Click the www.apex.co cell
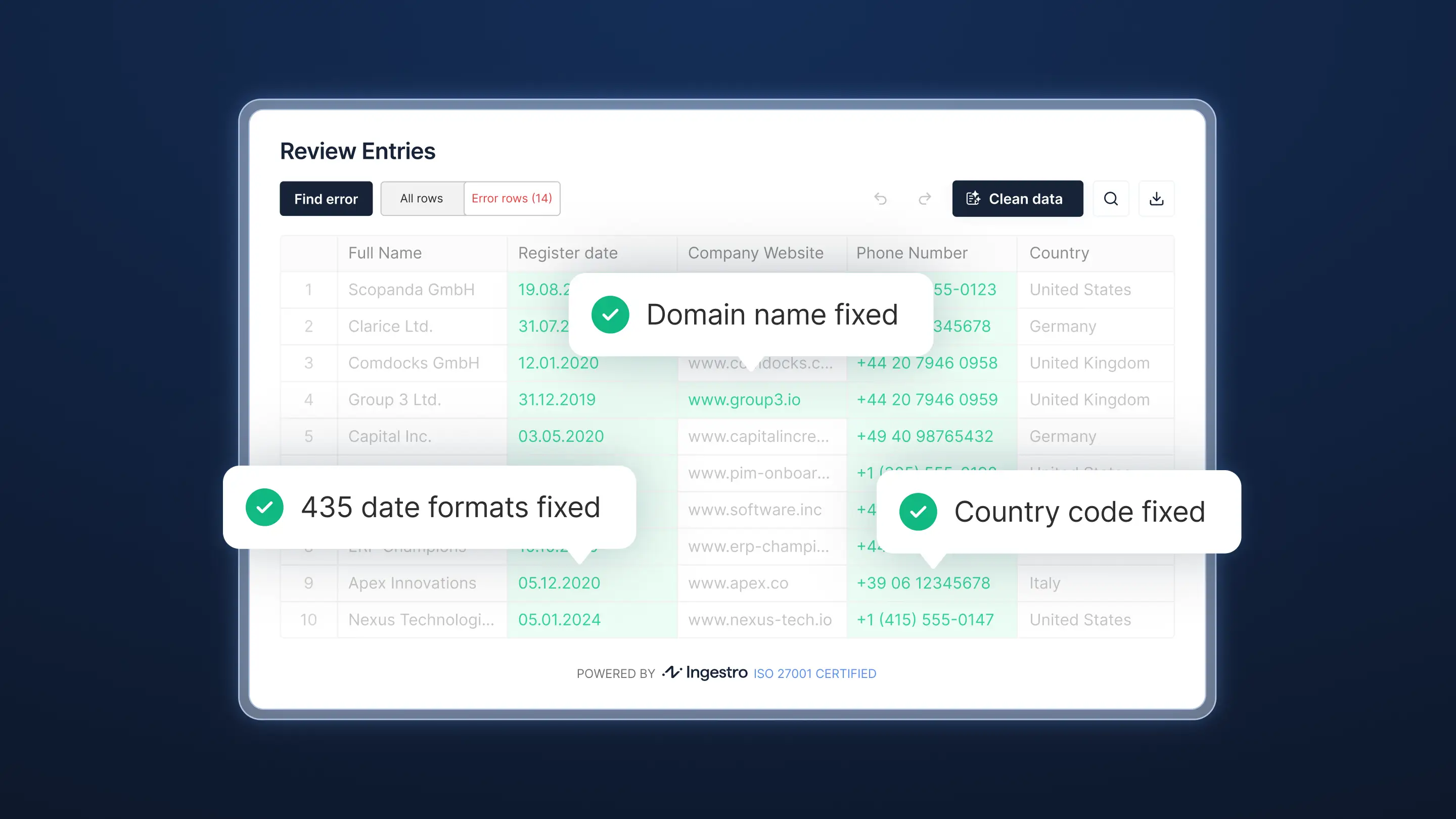This screenshot has width=1456, height=819. [x=762, y=583]
